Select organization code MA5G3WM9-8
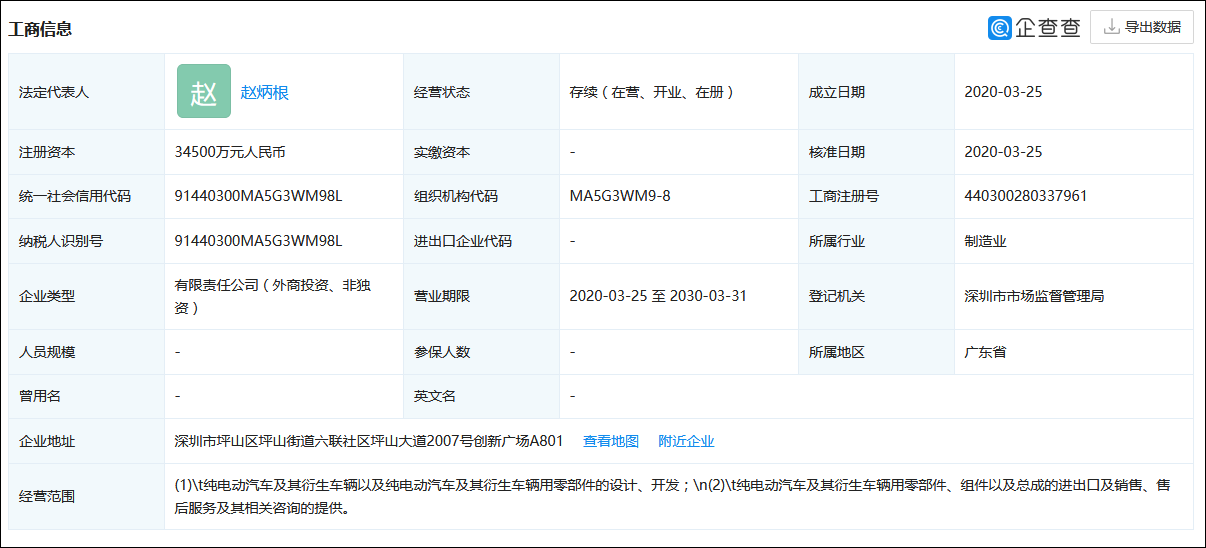Image resolution: width=1206 pixels, height=548 pixels. pos(620,196)
